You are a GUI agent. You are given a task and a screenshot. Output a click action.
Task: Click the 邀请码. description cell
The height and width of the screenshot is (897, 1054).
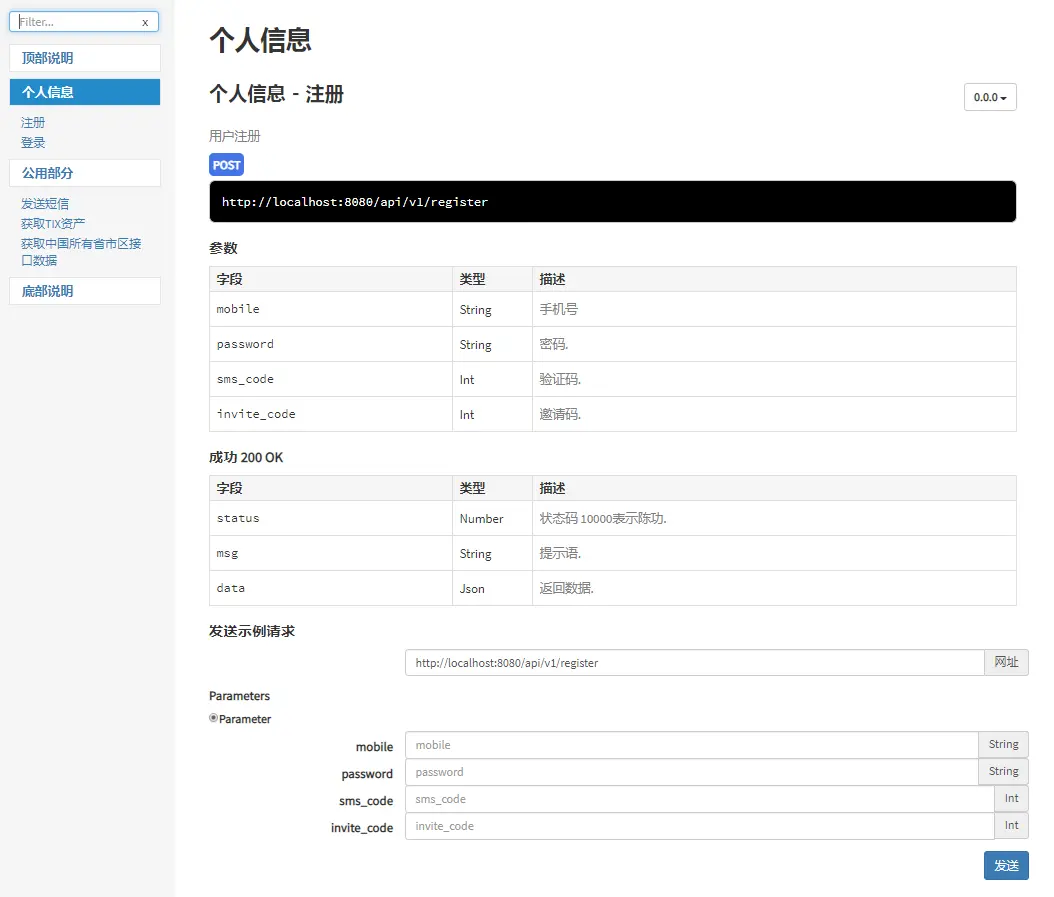pos(774,414)
